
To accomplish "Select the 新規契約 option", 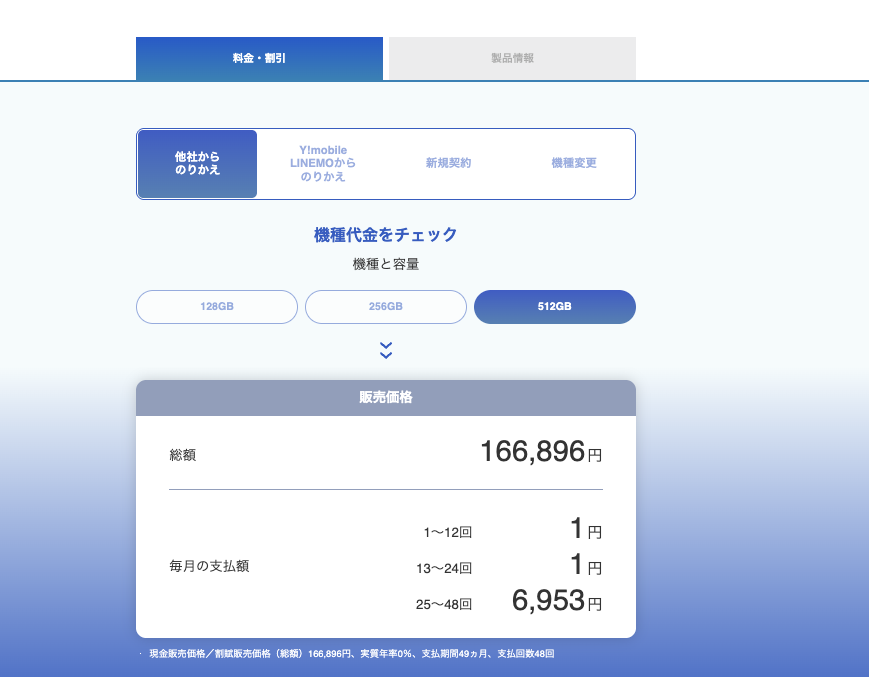I will 448,163.
